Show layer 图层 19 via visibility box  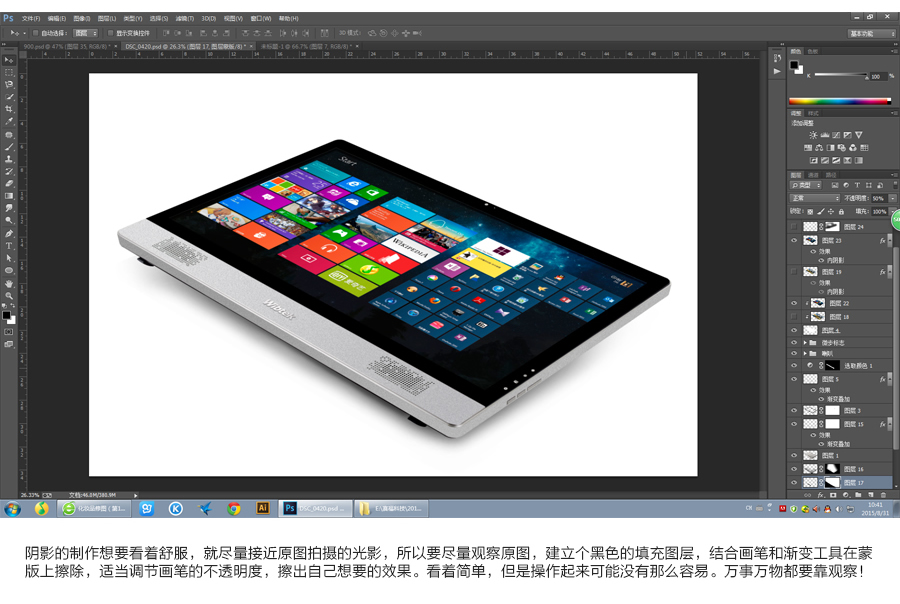tap(794, 272)
